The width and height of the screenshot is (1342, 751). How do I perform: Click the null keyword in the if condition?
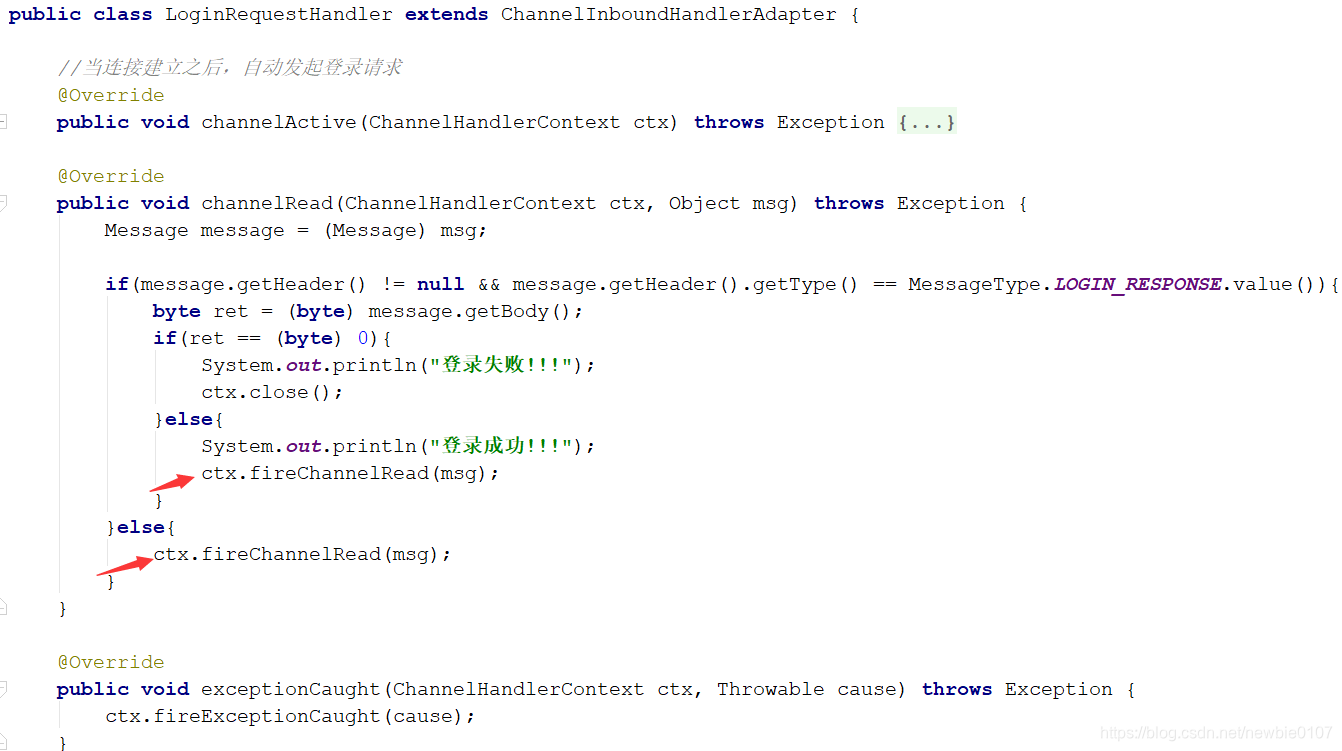441,284
